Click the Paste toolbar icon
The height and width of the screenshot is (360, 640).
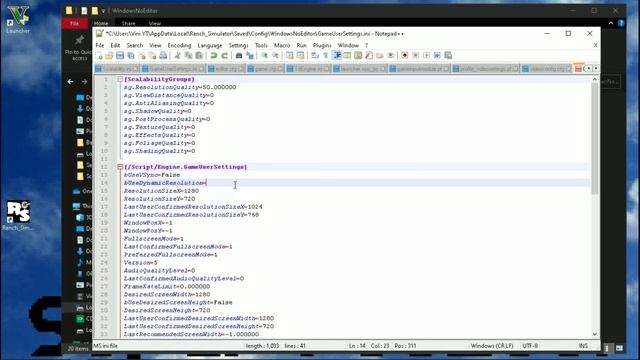tap(199, 56)
